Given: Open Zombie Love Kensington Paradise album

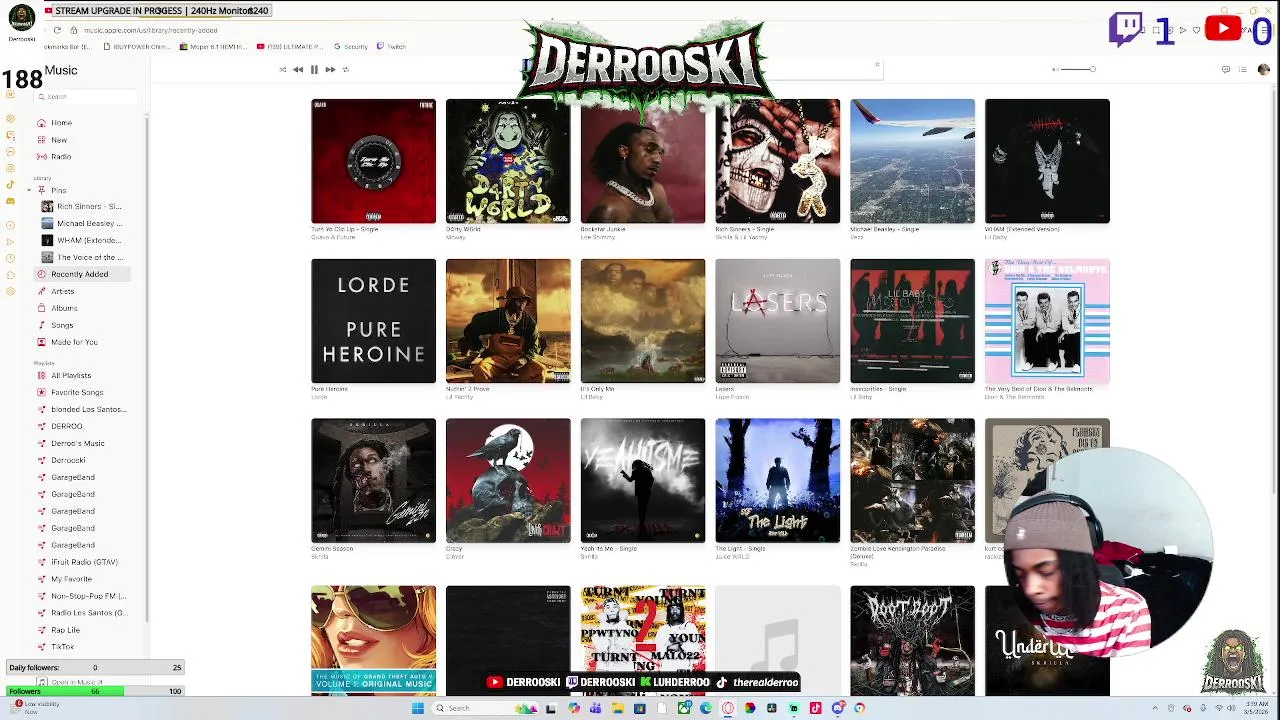Looking at the screenshot, I should [912, 481].
